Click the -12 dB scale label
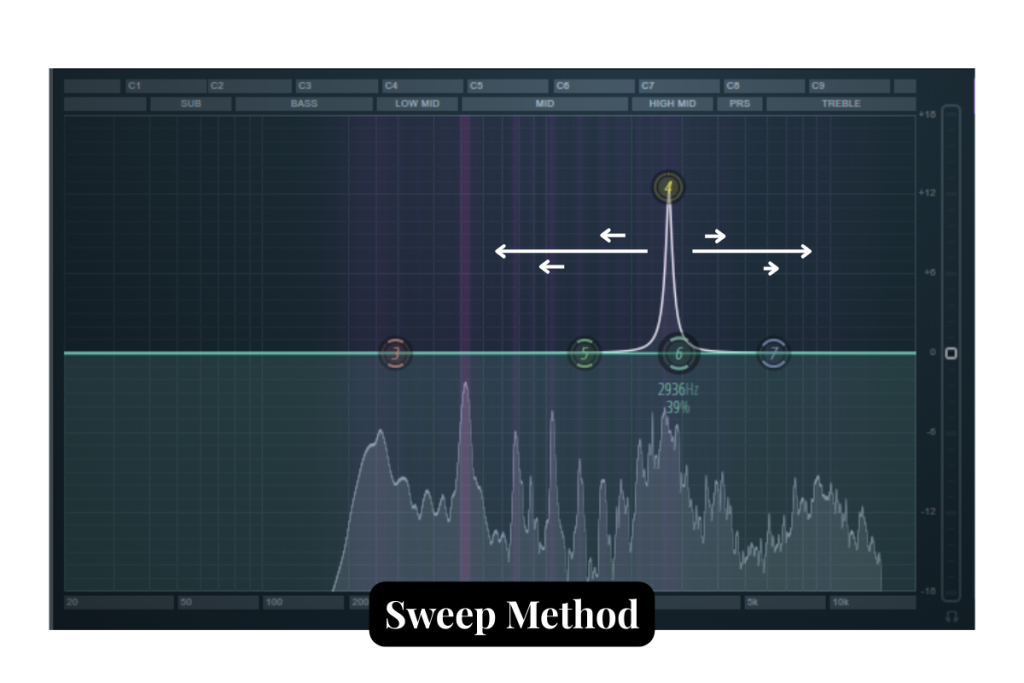The width and height of the screenshot is (1024, 683). (929, 511)
